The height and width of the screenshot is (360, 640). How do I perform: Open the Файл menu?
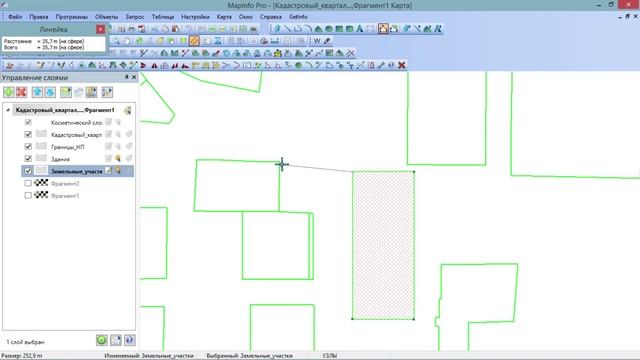tap(15, 17)
